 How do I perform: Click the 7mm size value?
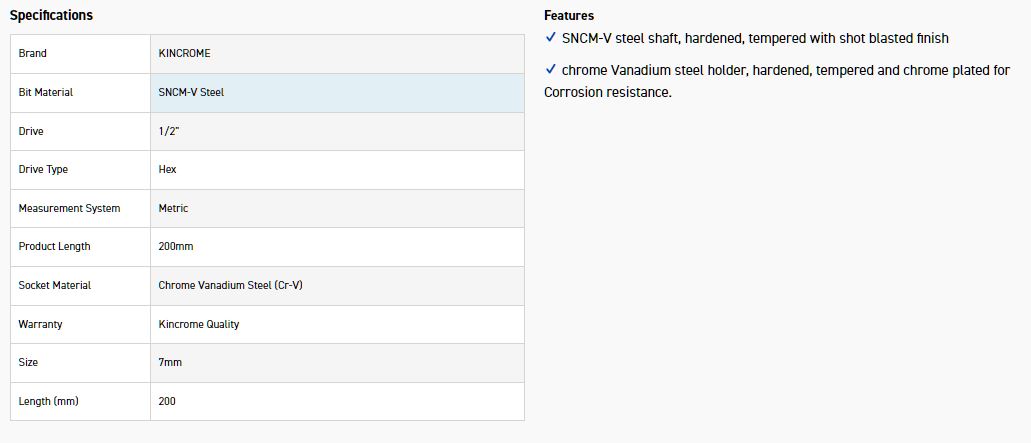pyautogui.click(x=170, y=362)
